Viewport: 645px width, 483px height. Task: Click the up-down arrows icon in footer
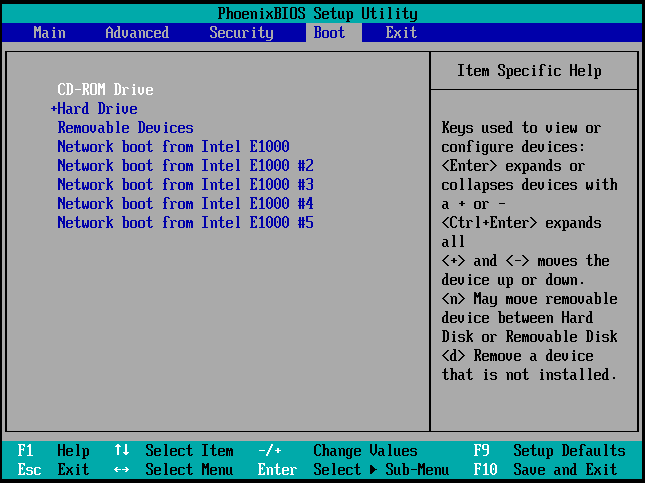[122, 450]
